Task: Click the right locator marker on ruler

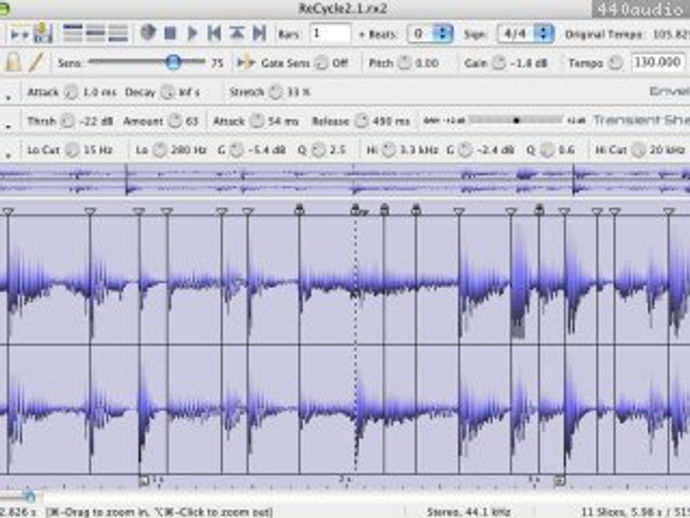Action: [559, 481]
